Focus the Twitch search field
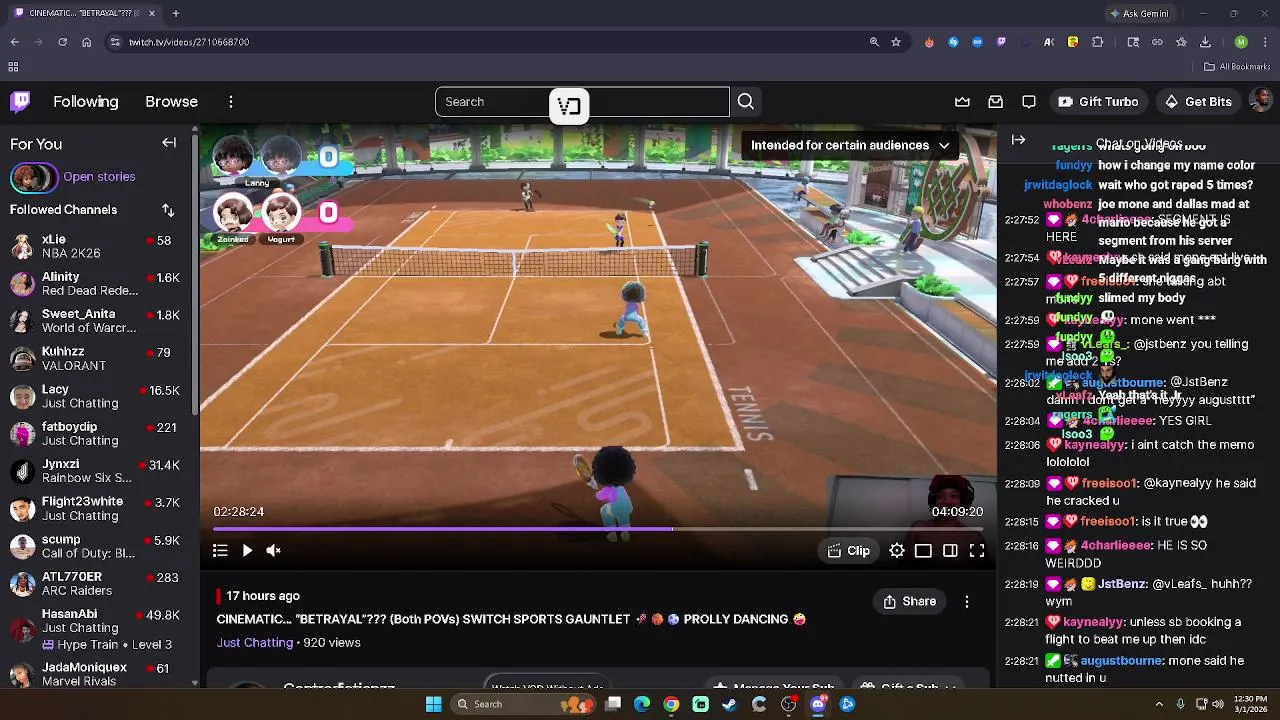Screen dimensions: 1280x720 click(x=582, y=102)
